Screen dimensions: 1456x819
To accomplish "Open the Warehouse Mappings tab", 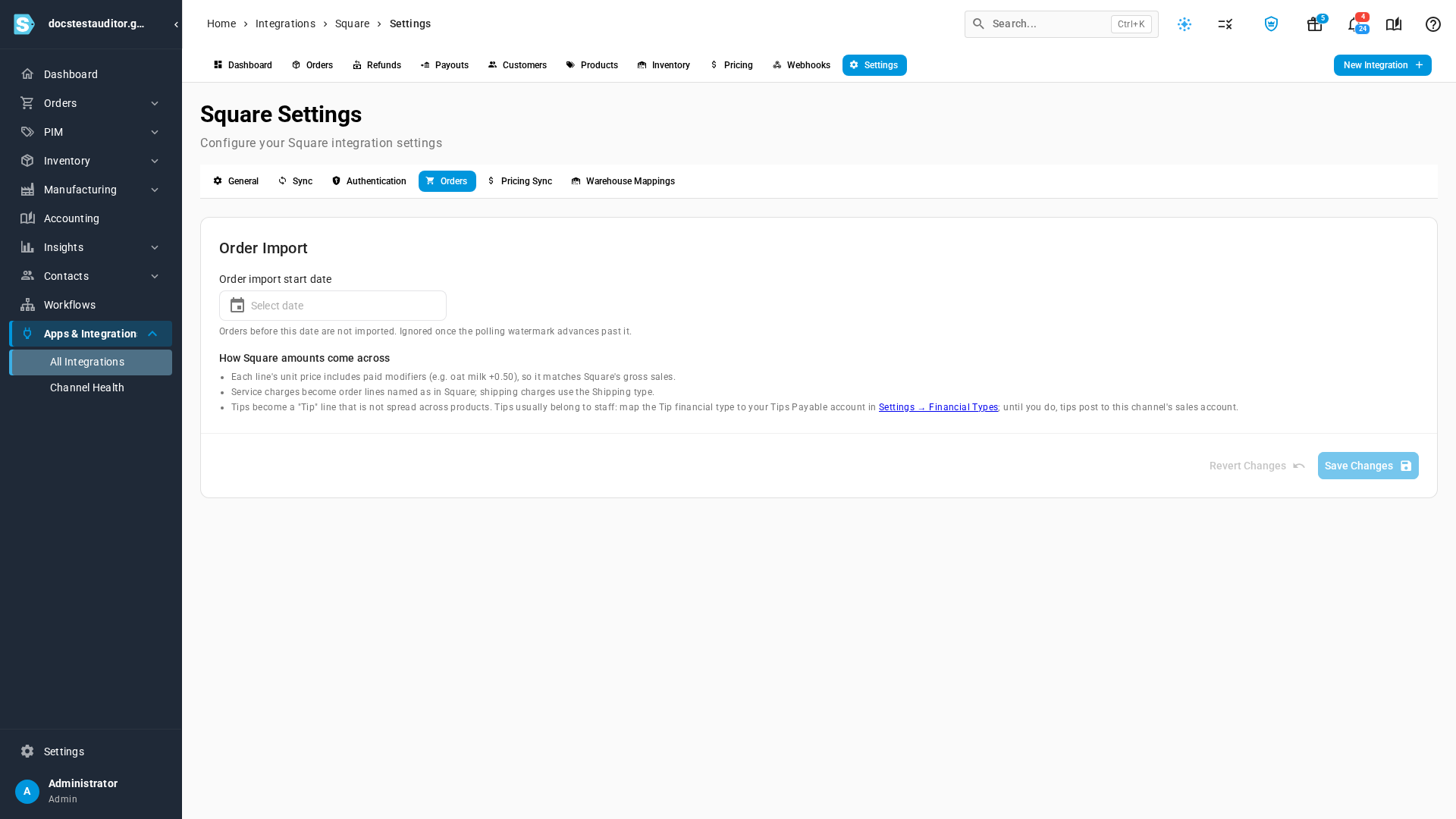I will tap(623, 181).
